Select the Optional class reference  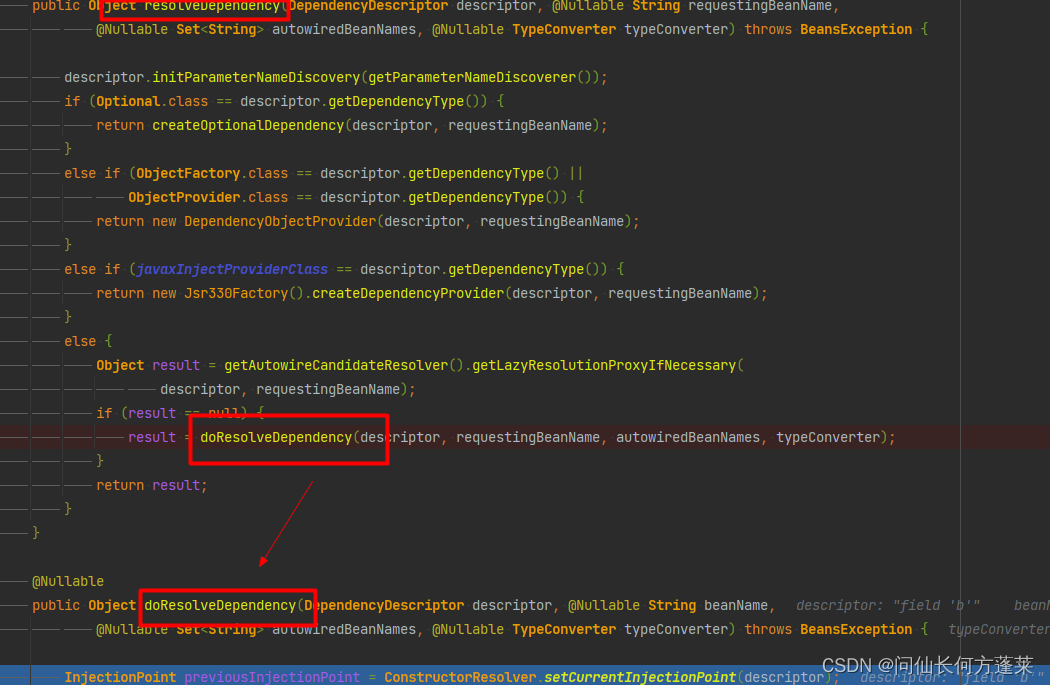129,102
